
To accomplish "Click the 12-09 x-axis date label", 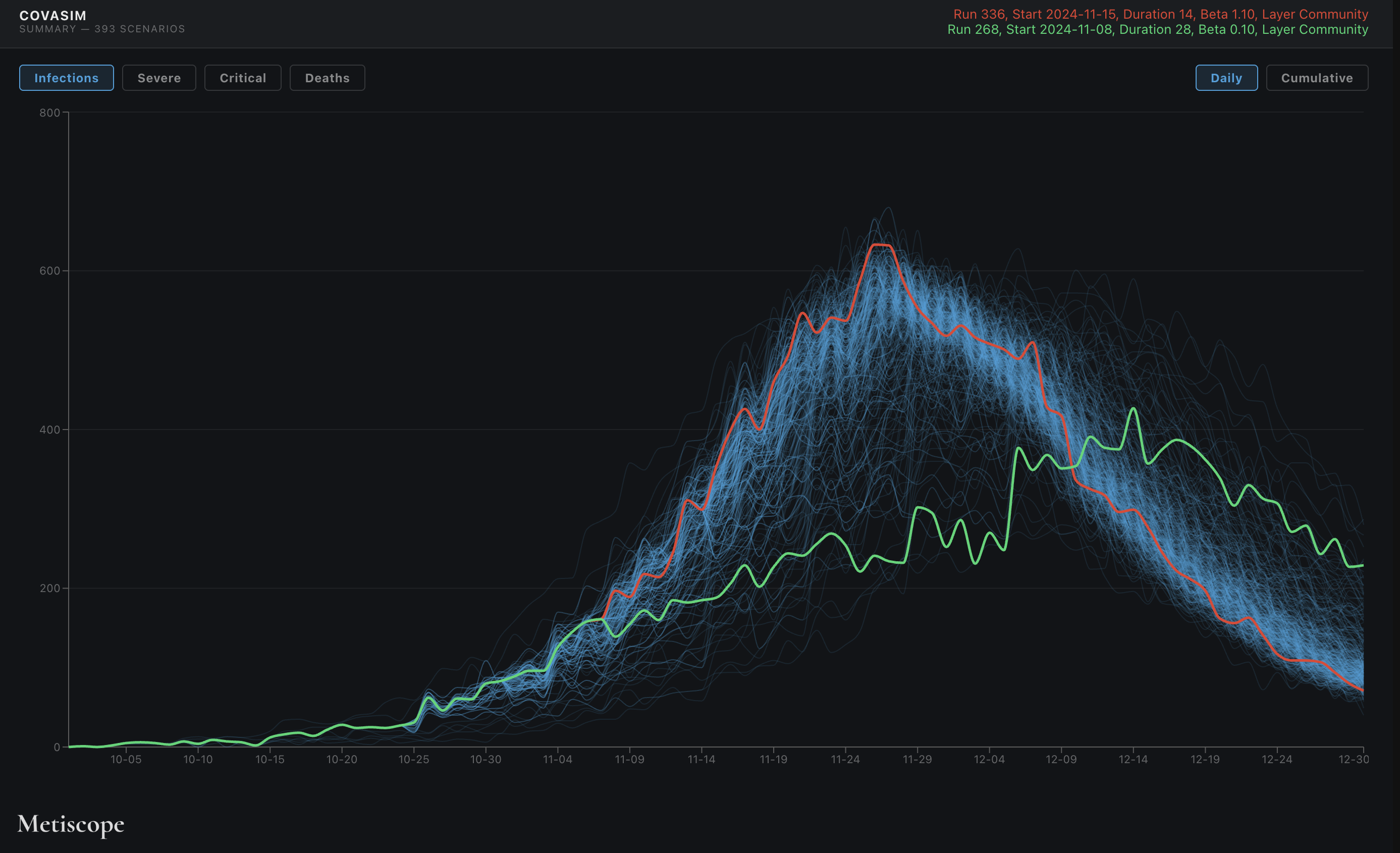I will (x=1061, y=759).
